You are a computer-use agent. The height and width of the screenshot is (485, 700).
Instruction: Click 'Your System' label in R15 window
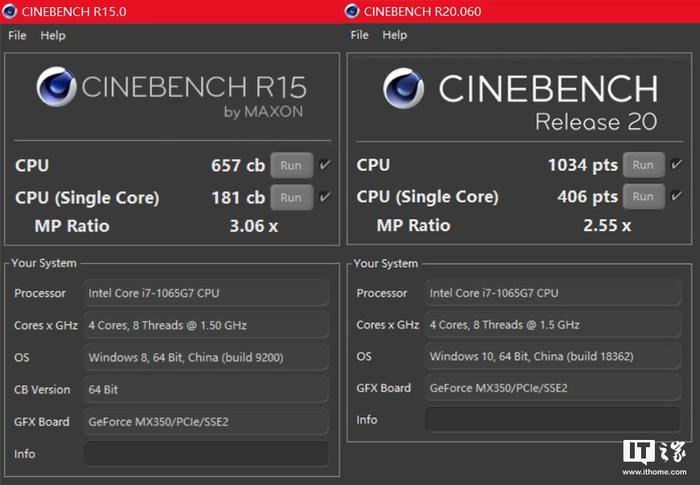(44, 263)
